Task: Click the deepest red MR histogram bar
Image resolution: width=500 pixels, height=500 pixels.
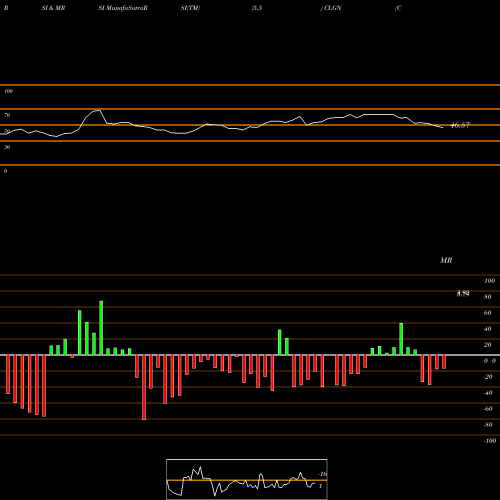Action: (144, 387)
